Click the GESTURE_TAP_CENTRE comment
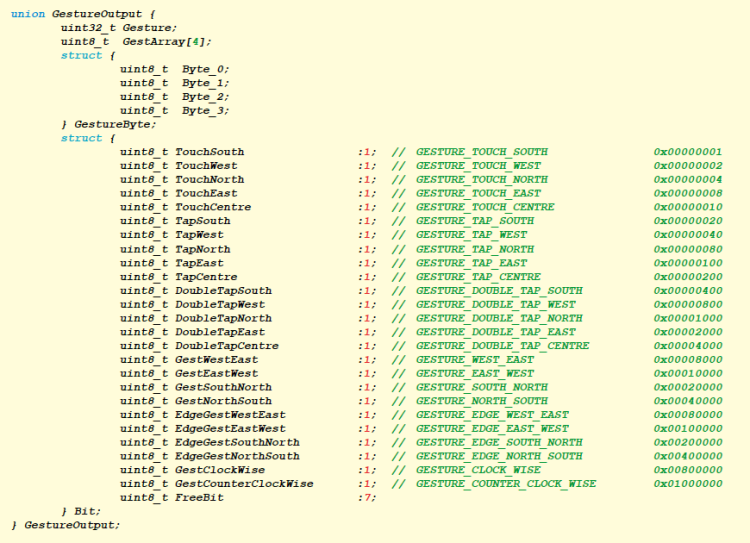Image resolution: width=750 pixels, height=543 pixels. [x=478, y=277]
